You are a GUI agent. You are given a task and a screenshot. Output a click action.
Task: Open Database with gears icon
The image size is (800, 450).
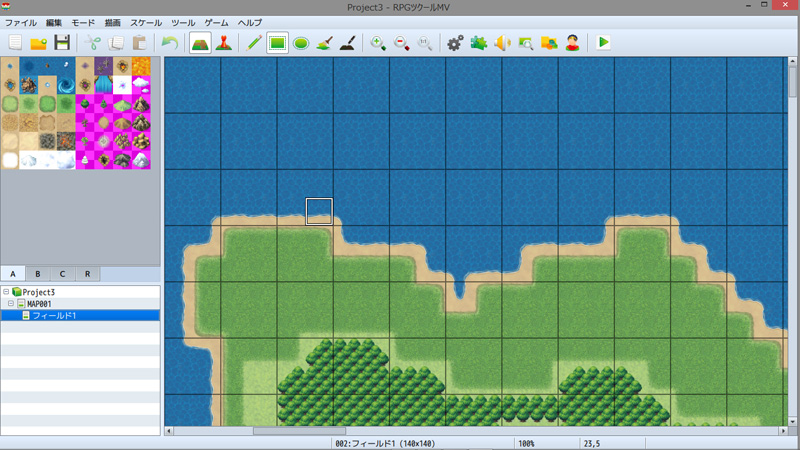point(455,43)
